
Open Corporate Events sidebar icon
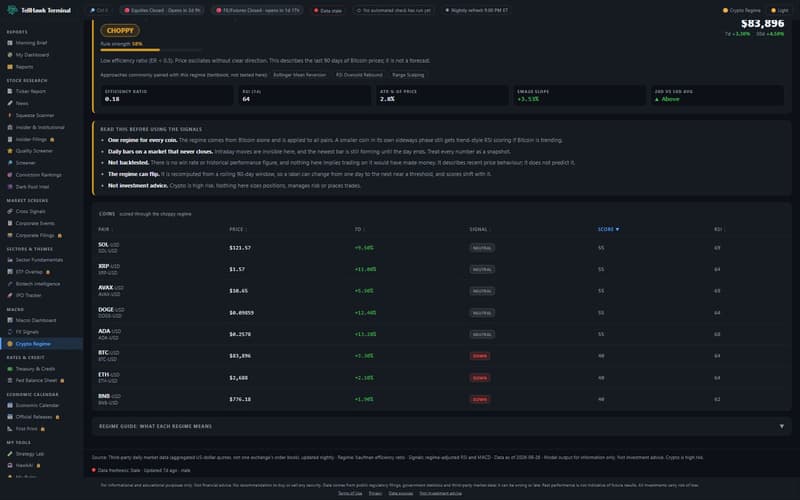10,223
